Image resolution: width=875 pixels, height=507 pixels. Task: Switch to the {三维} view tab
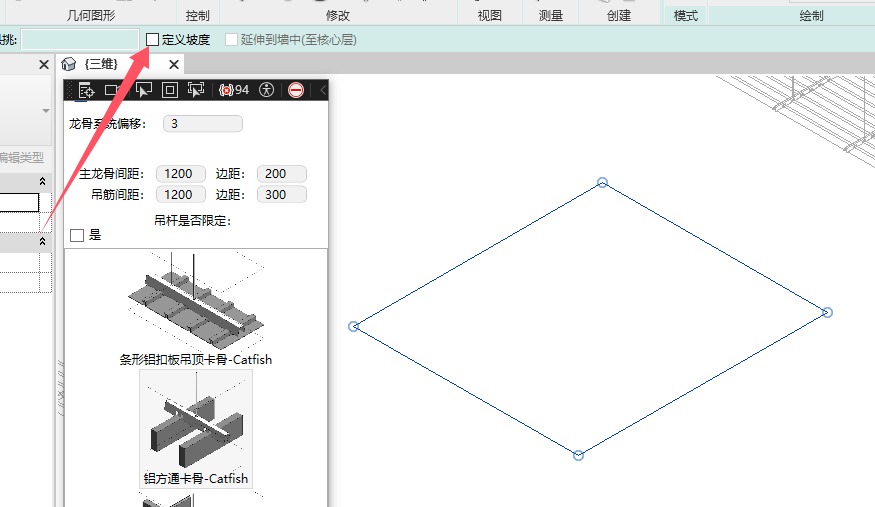(x=101, y=64)
